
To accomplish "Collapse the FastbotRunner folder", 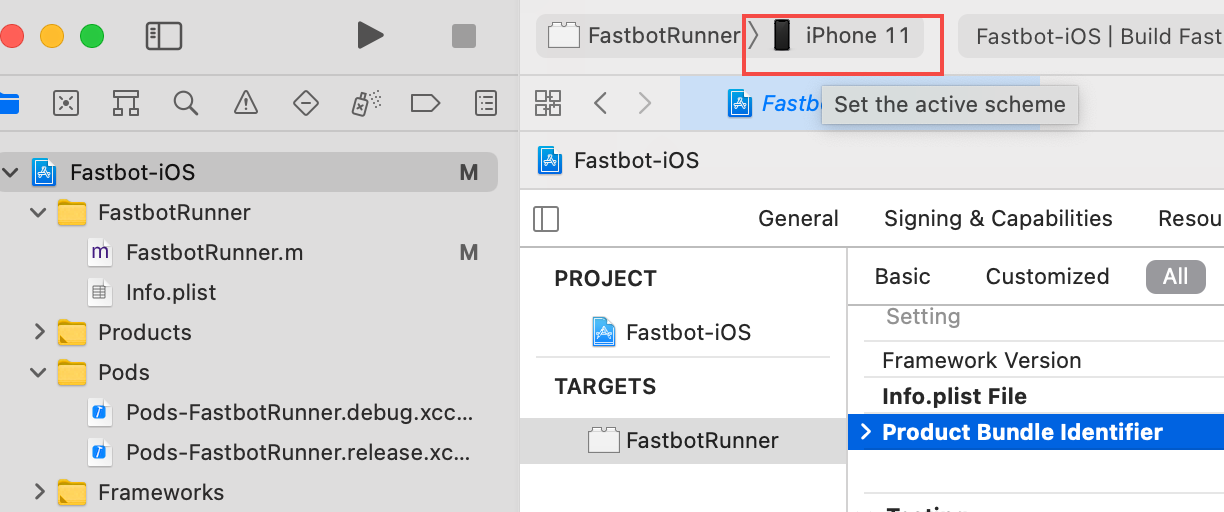I will [38, 212].
